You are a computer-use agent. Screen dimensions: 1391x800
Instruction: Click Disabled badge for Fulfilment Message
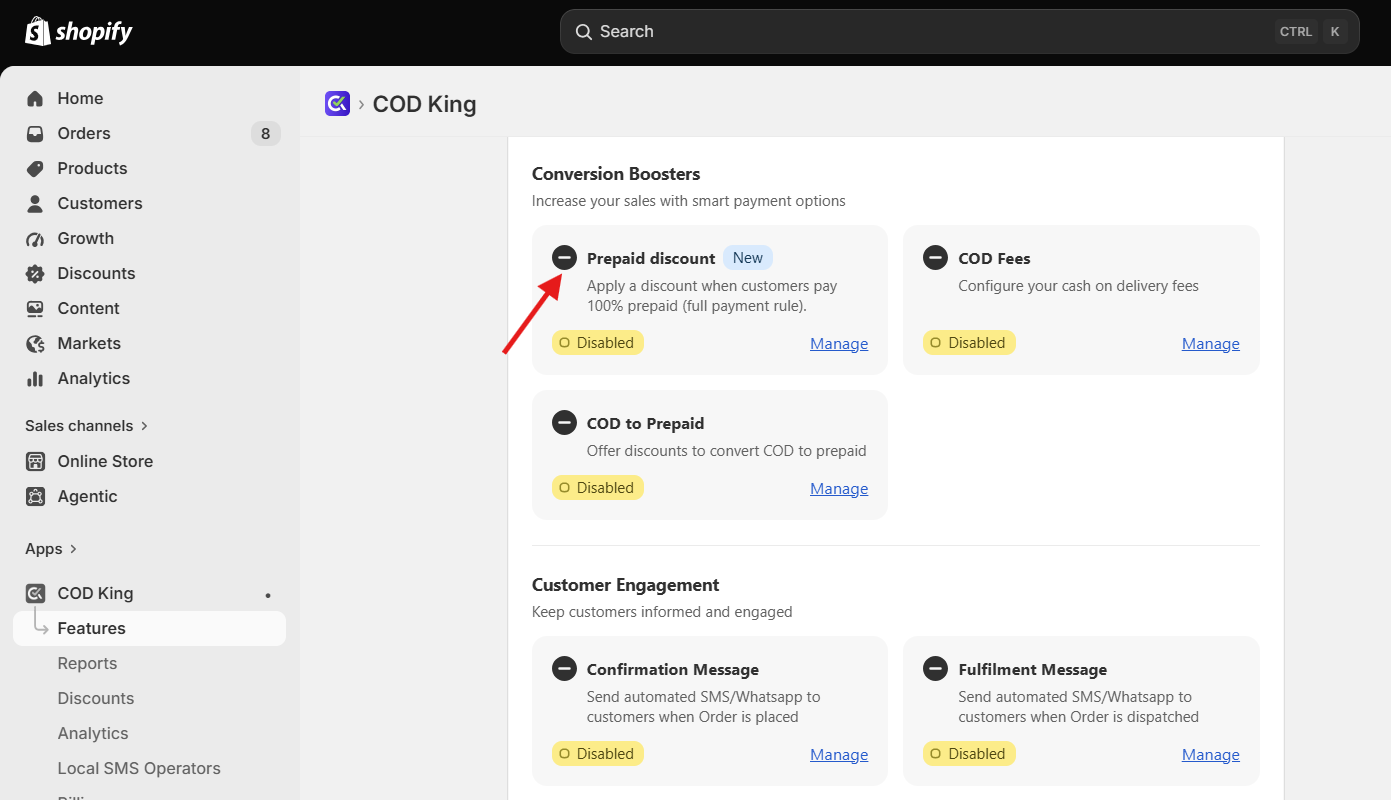[x=969, y=754]
